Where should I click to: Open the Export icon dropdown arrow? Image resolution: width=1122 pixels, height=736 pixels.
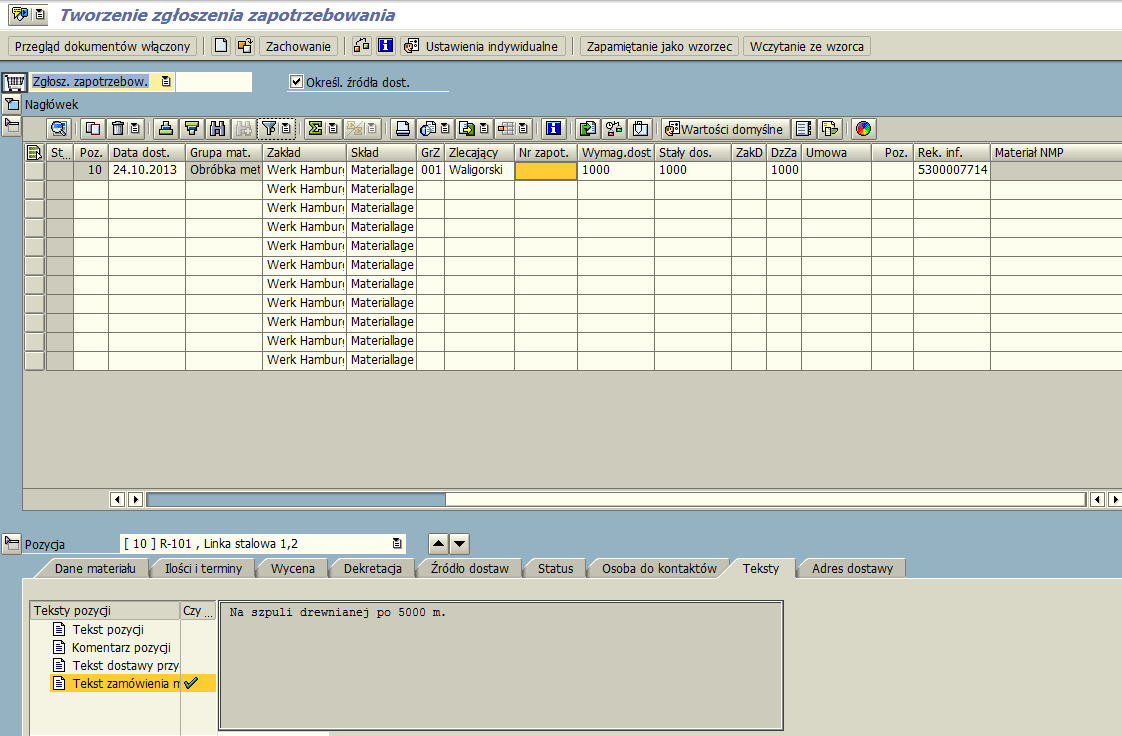484,129
